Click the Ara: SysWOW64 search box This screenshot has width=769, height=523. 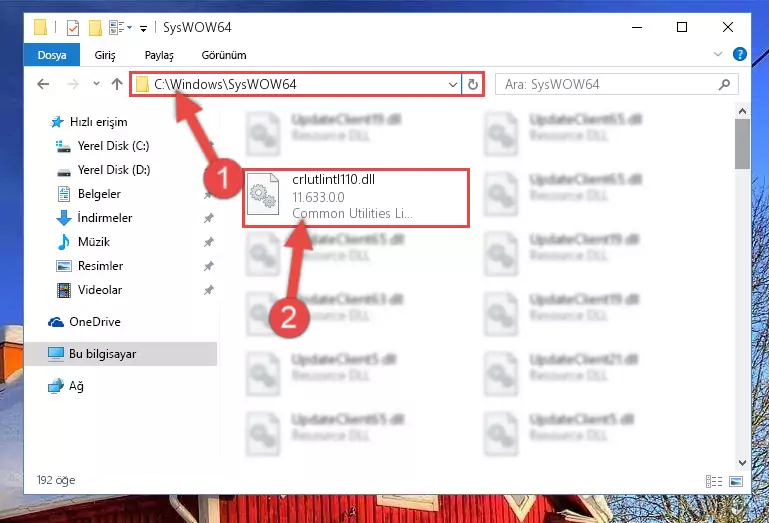click(x=616, y=84)
